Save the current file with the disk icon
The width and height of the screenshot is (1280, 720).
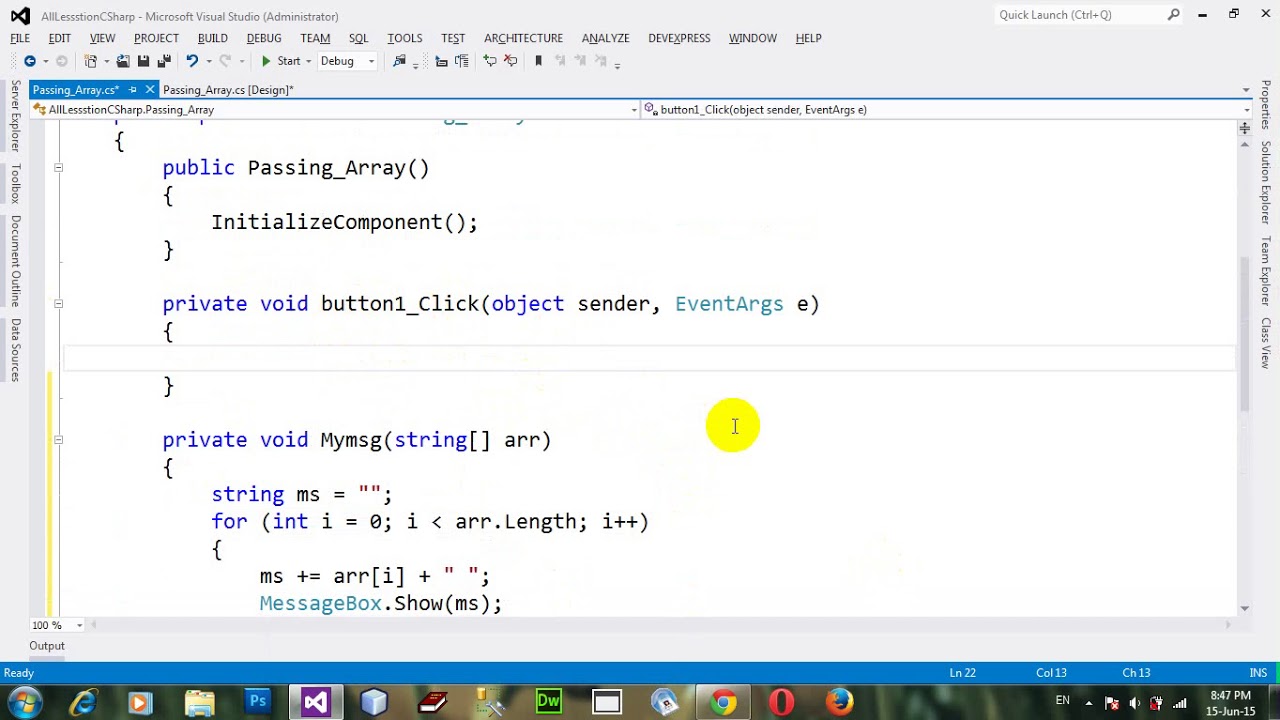[143, 61]
